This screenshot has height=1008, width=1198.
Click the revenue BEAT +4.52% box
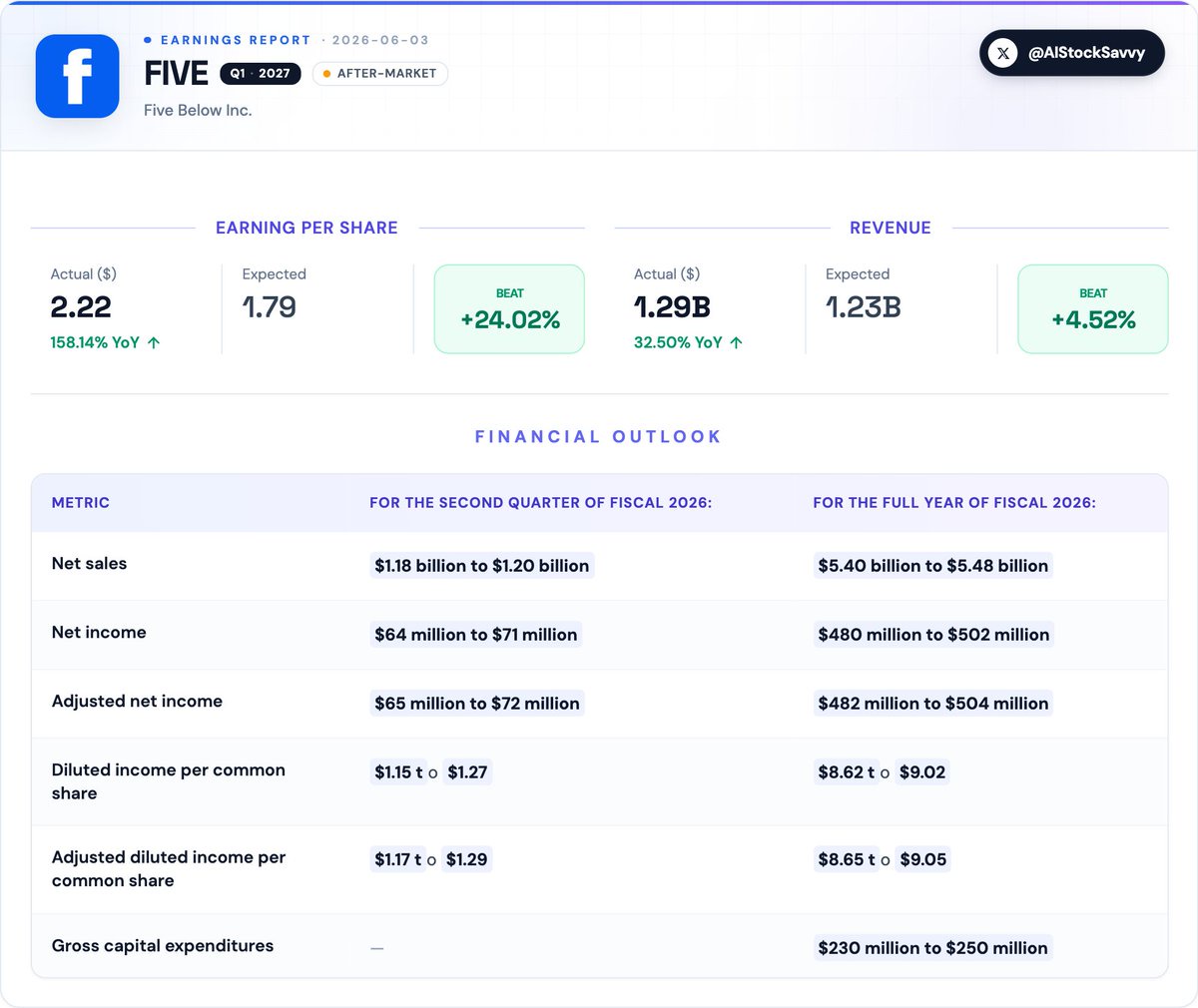tap(1093, 308)
